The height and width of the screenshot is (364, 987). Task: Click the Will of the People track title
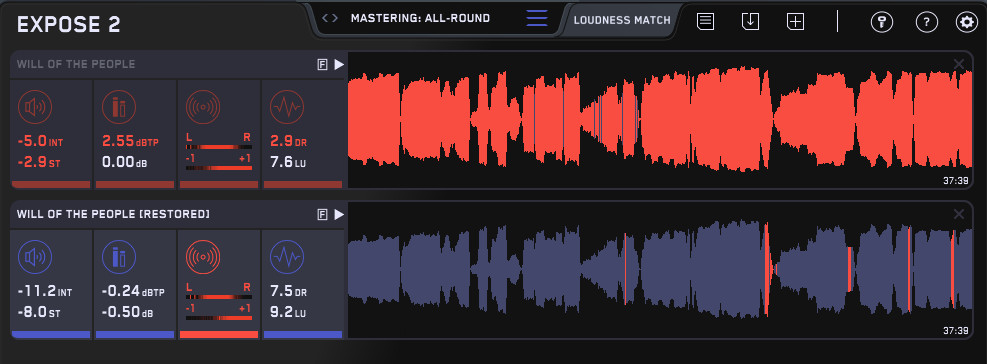[76, 64]
